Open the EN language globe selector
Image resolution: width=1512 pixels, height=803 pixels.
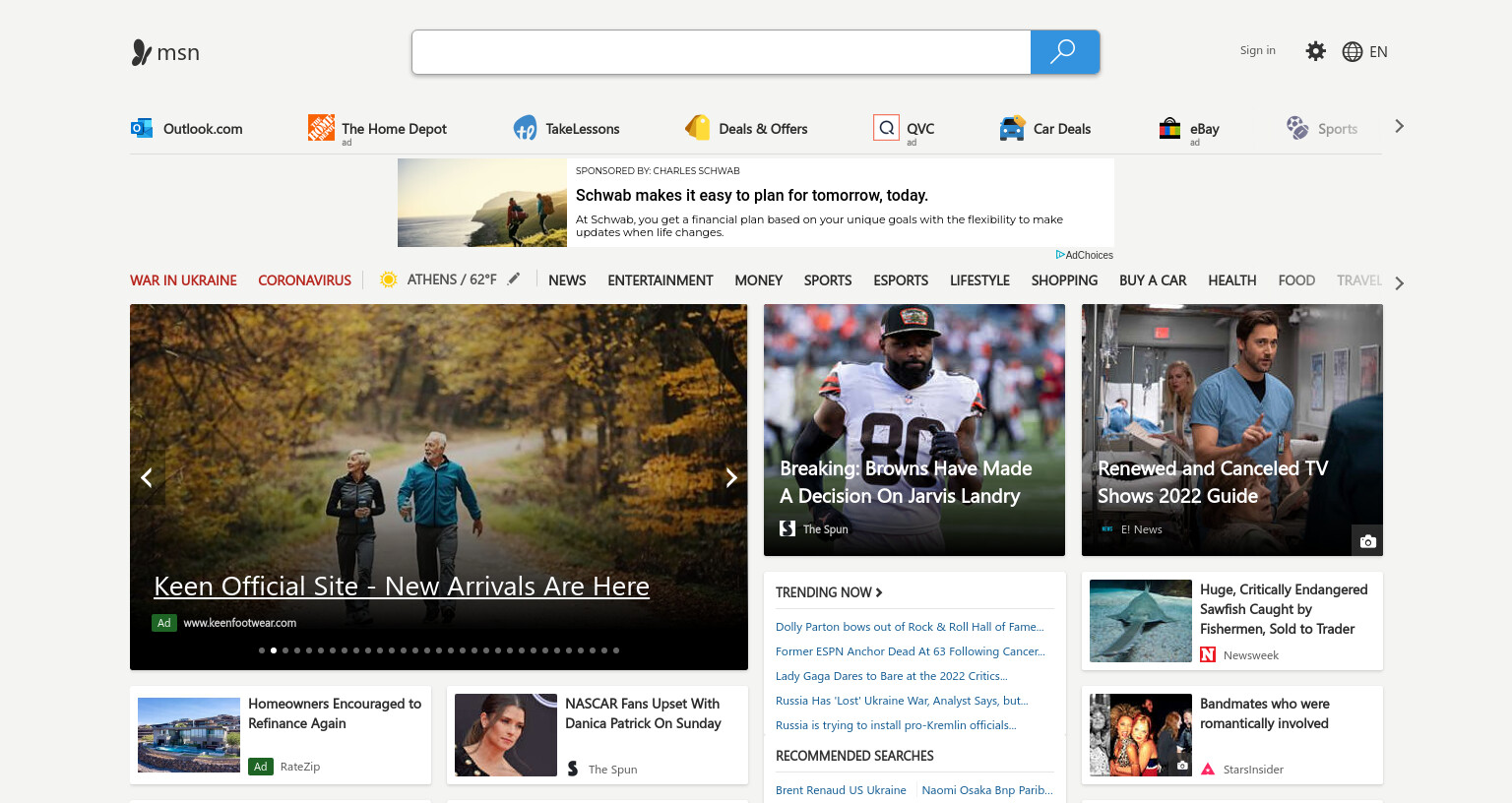click(1365, 51)
